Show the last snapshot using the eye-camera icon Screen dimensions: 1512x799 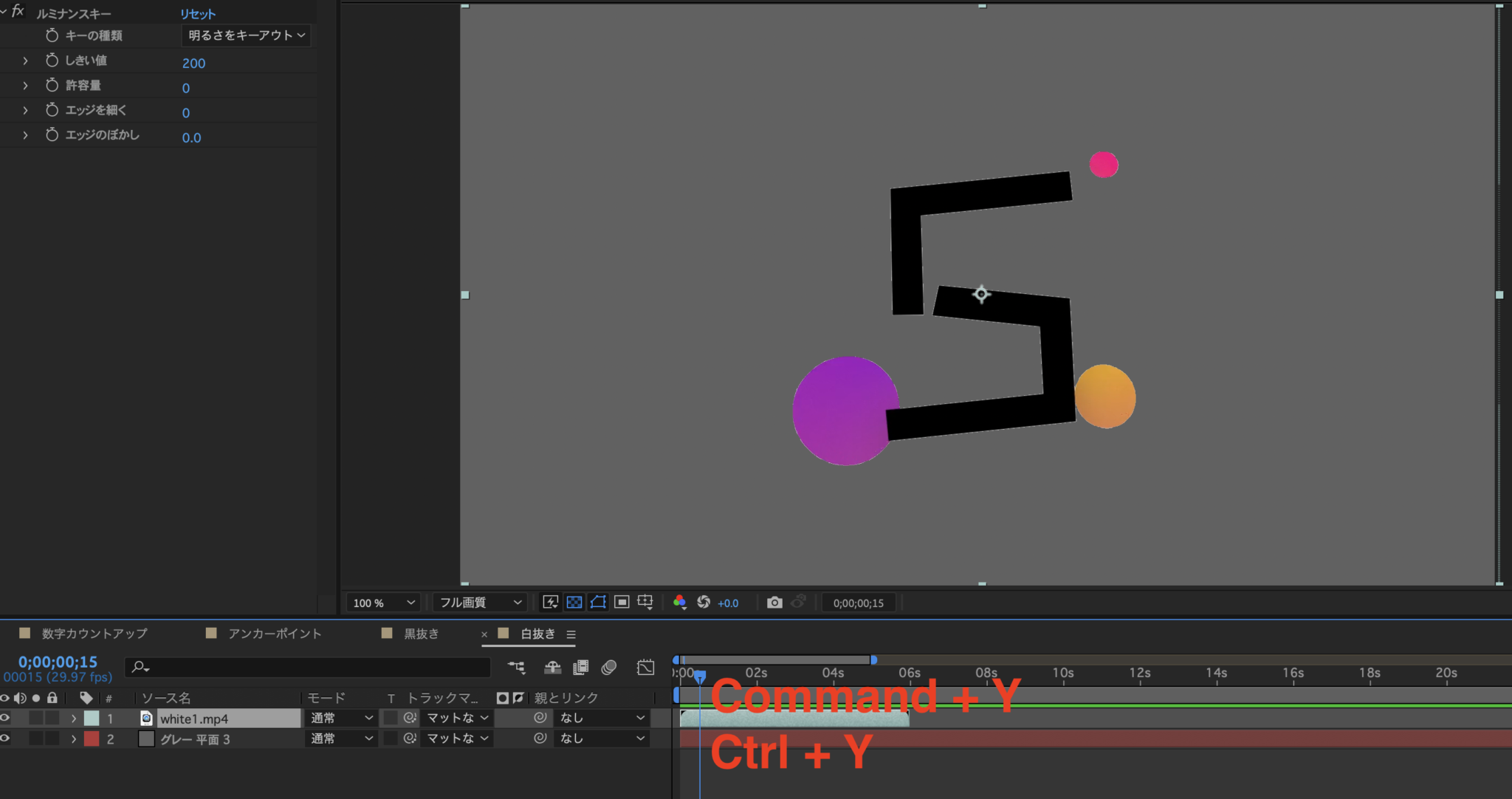pos(799,602)
